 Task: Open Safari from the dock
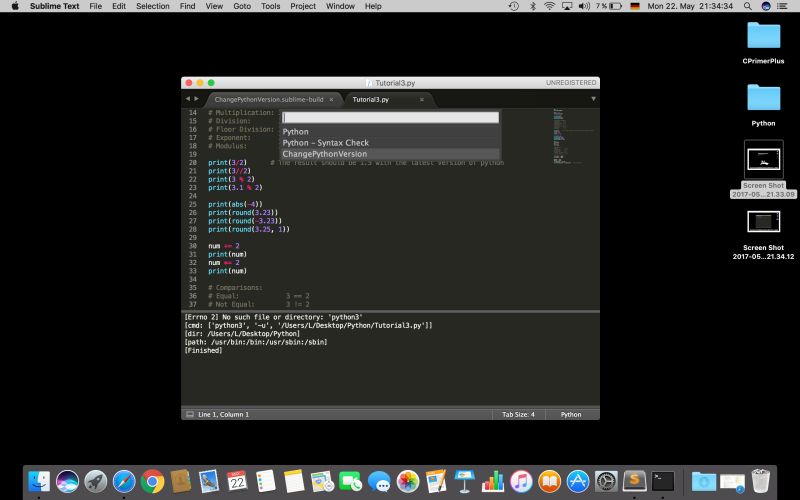click(124, 481)
